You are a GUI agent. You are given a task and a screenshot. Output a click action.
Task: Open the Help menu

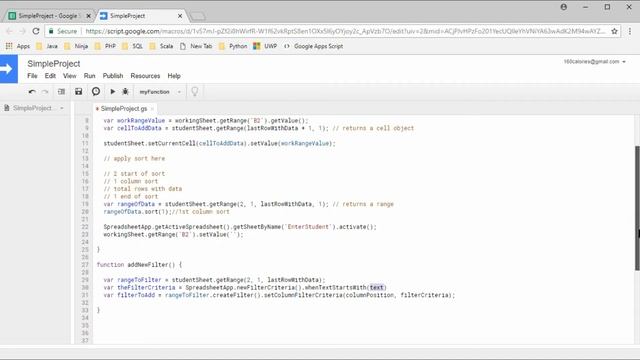(174, 76)
